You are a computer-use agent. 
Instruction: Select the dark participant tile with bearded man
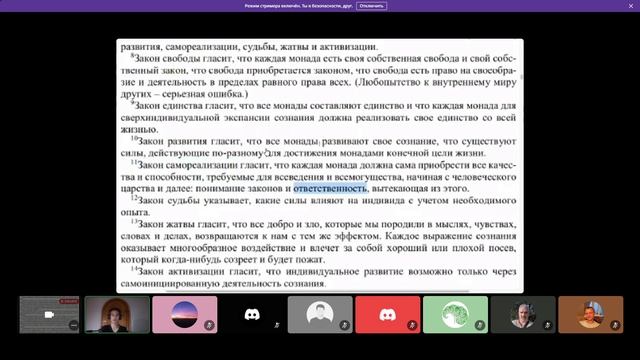click(523, 315)
